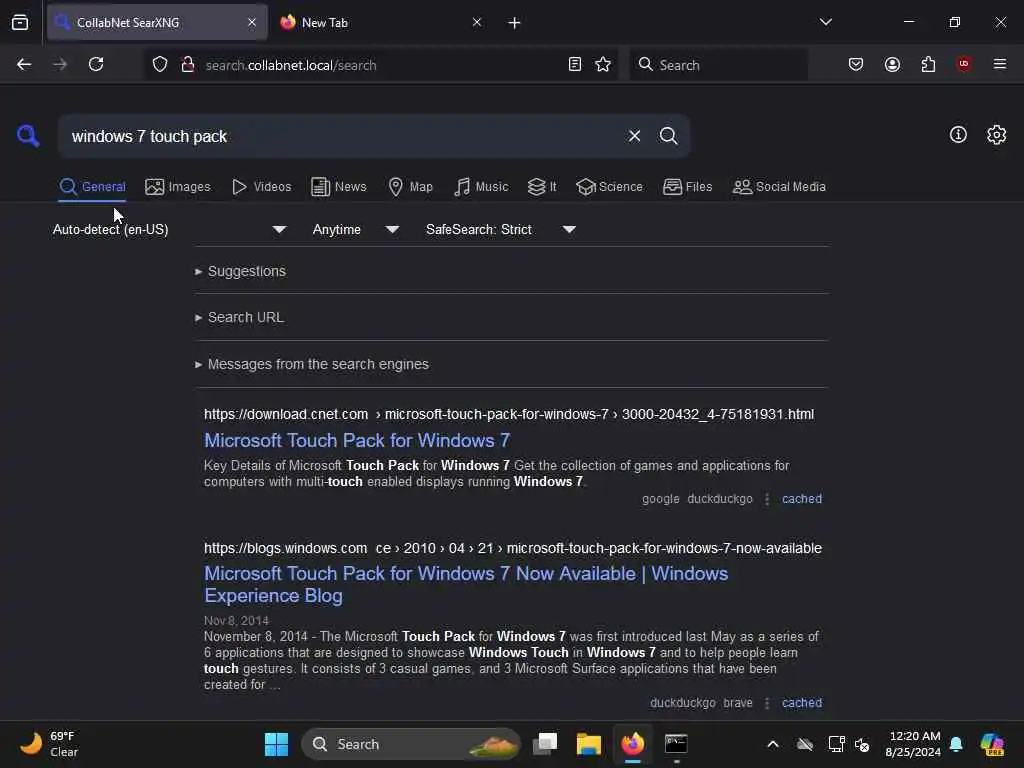This screenshot has height=768, width=1024.
Task: Open the SafeSearch: Strict dropdown
Action: [501, 229]
